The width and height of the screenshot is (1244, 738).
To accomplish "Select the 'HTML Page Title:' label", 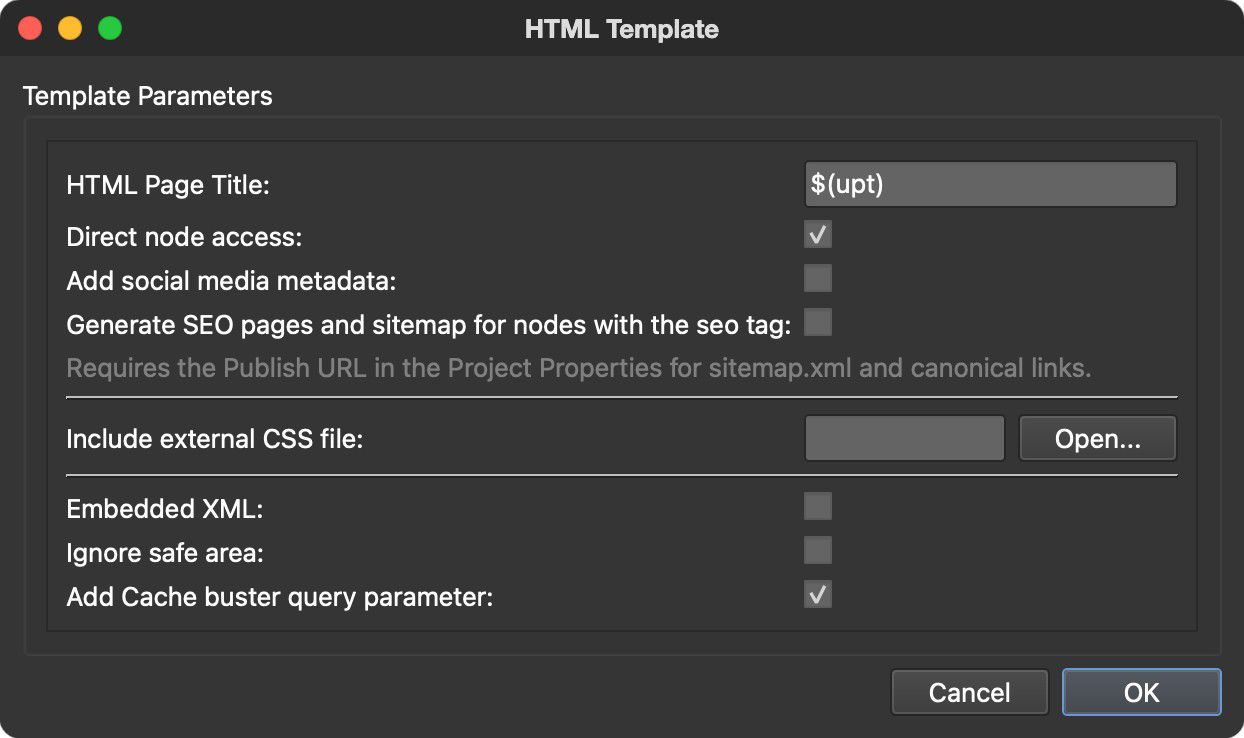I will (168, 185).
